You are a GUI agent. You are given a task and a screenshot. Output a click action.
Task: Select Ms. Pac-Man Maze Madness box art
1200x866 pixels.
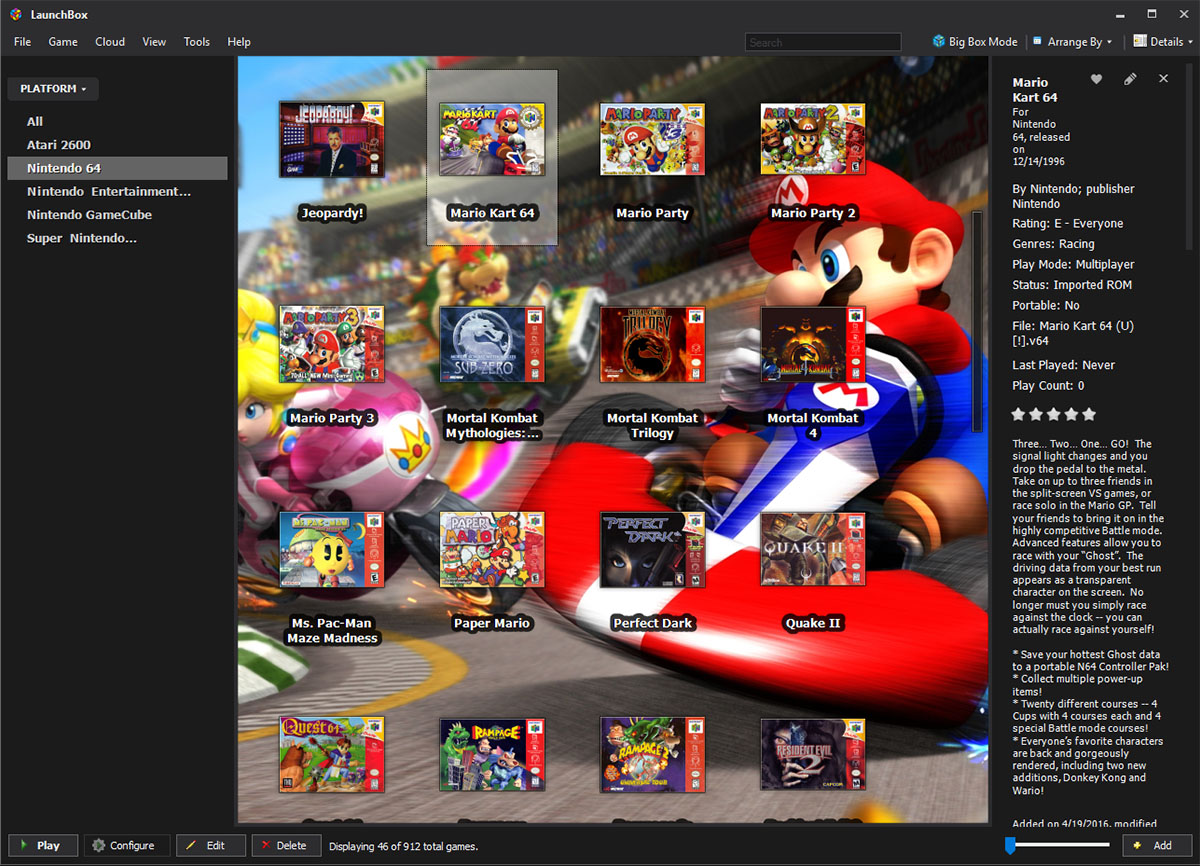(x=332, y=550)
